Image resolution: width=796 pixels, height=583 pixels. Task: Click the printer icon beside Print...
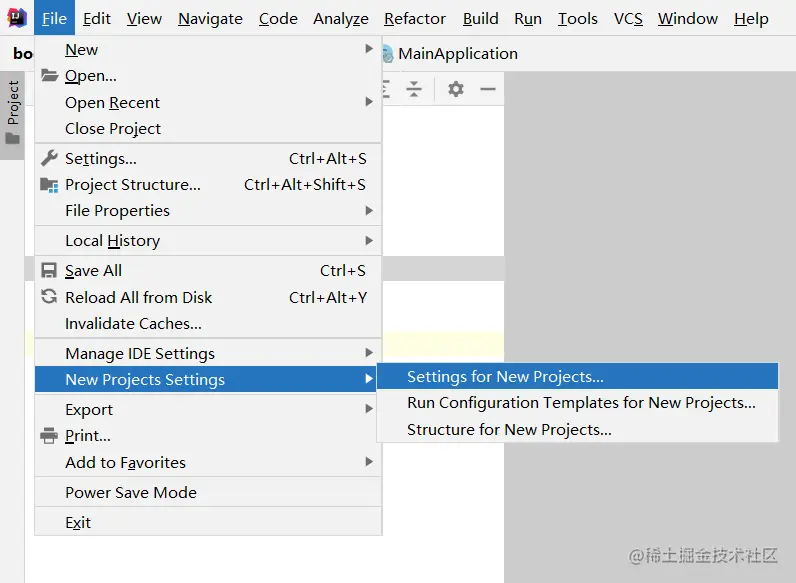pos(49,436)
